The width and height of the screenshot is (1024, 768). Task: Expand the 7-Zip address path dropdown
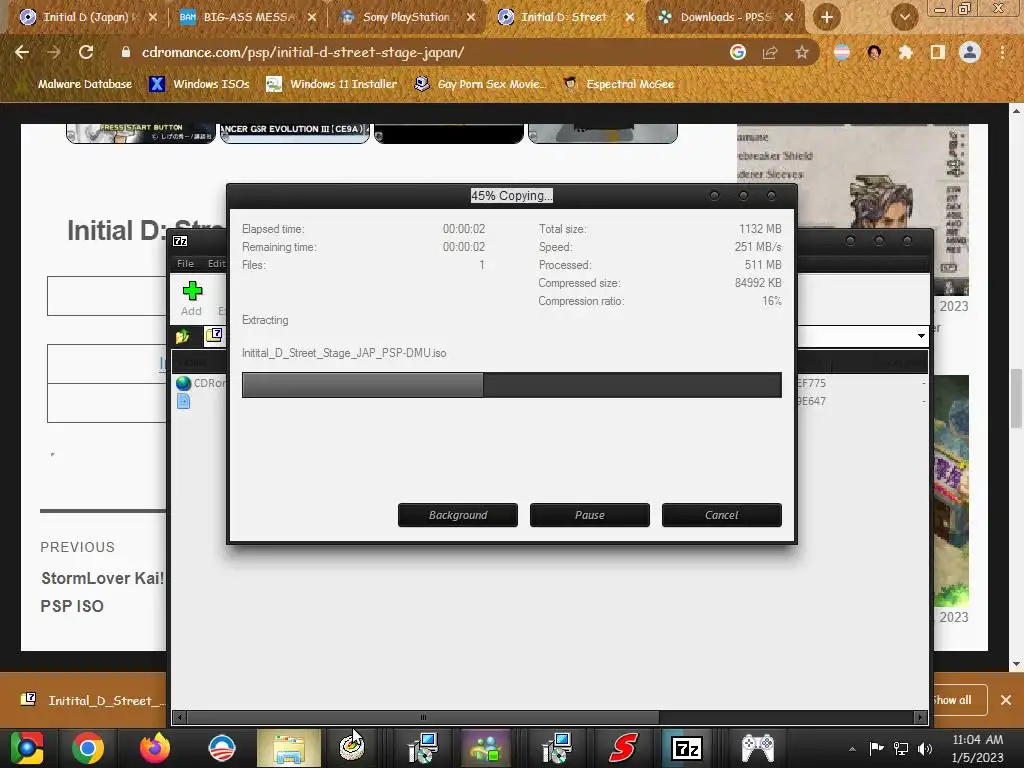point(921,336)
